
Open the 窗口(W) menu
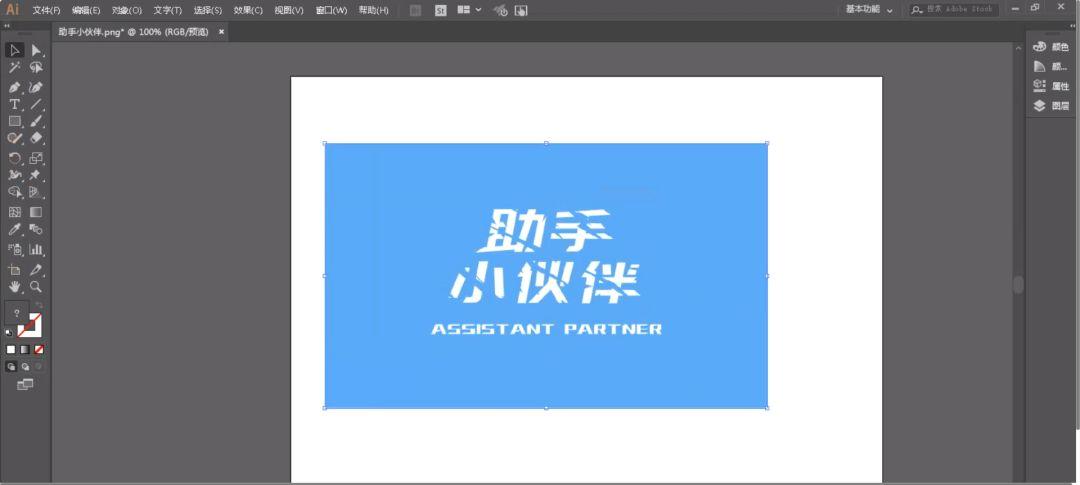(331, 10)
